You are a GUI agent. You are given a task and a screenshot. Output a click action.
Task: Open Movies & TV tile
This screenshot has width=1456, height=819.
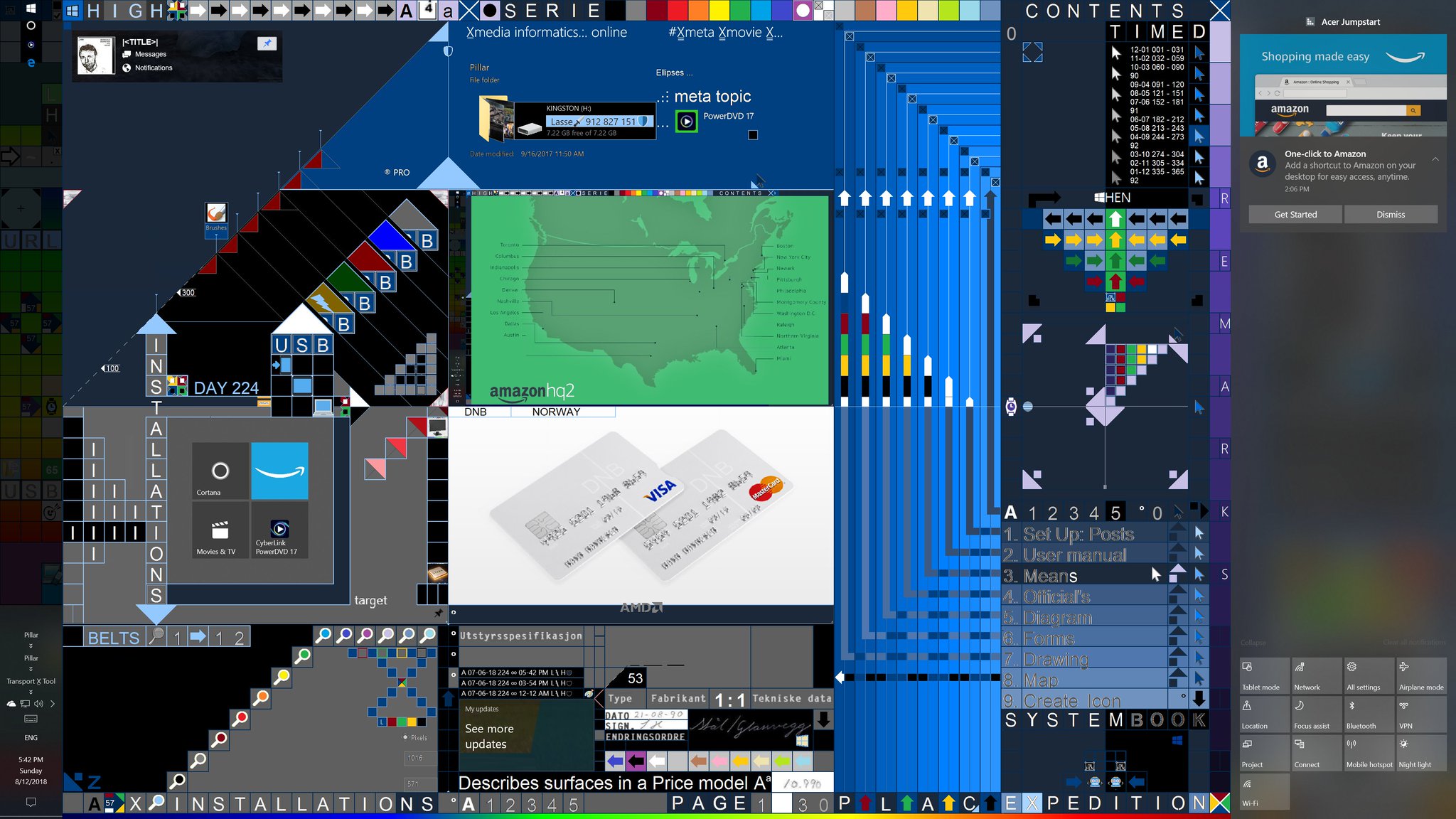coord(220,530)
